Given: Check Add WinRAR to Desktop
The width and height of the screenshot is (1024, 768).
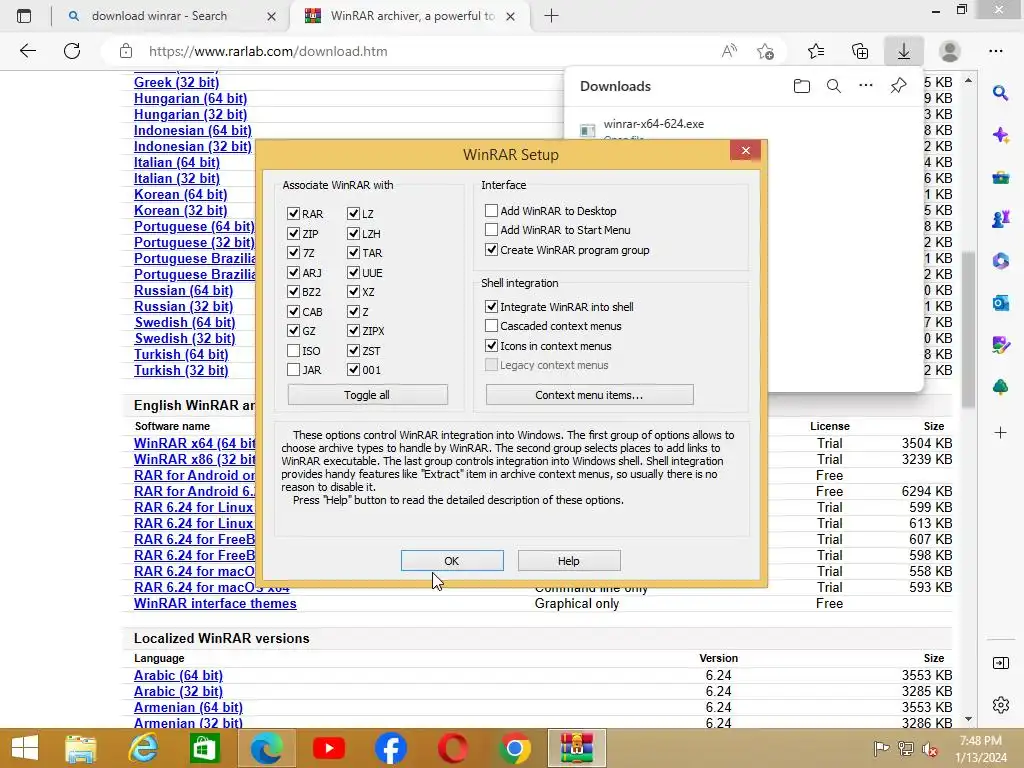Looking at the screenshot, I should point(491,210).
